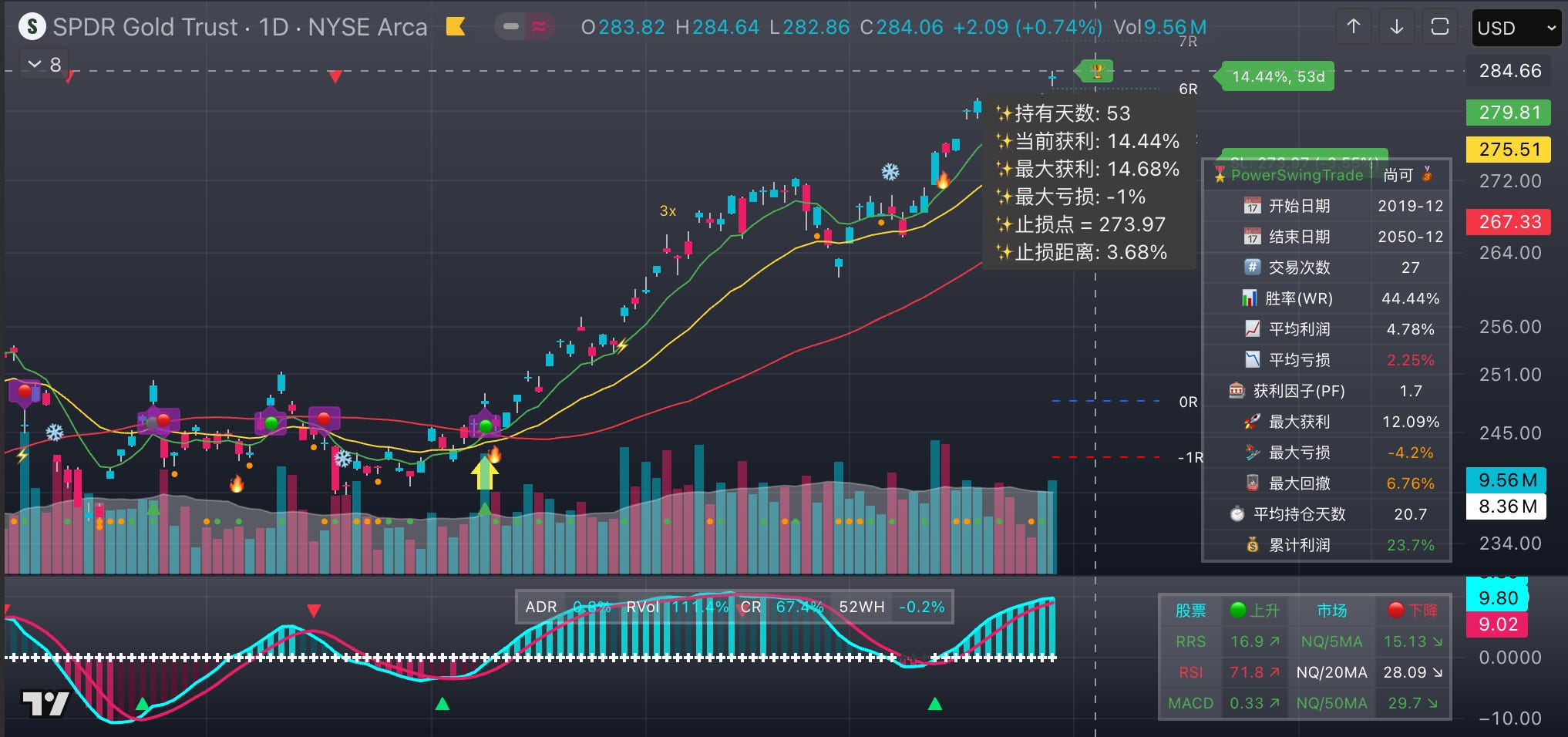The image size is (1568, 737).
Task: Click the 止损点 = 273.97 info line
Action: pyautogui.click(x=1081, y=224)
